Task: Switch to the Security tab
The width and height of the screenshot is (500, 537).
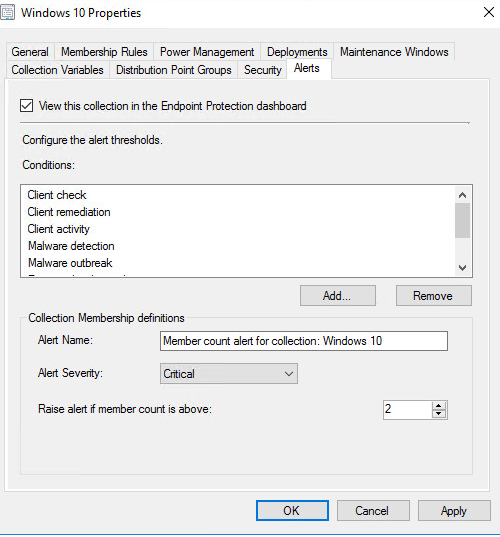Action: tap(262, 70)
